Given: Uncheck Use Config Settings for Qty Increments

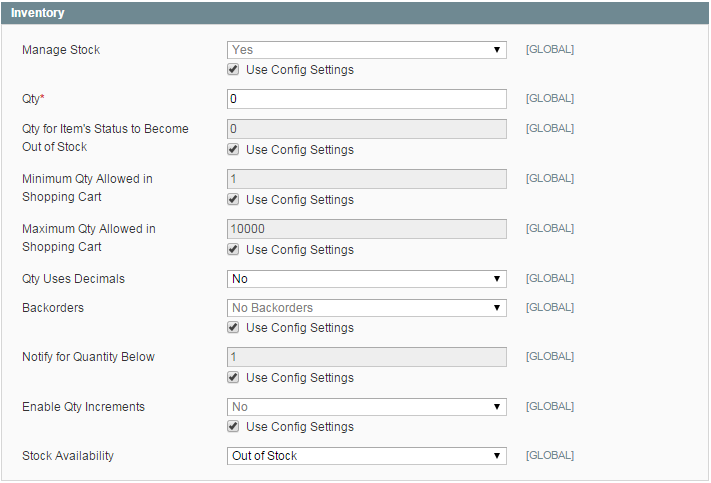Looking at the screenshot, I should [233, 427].
